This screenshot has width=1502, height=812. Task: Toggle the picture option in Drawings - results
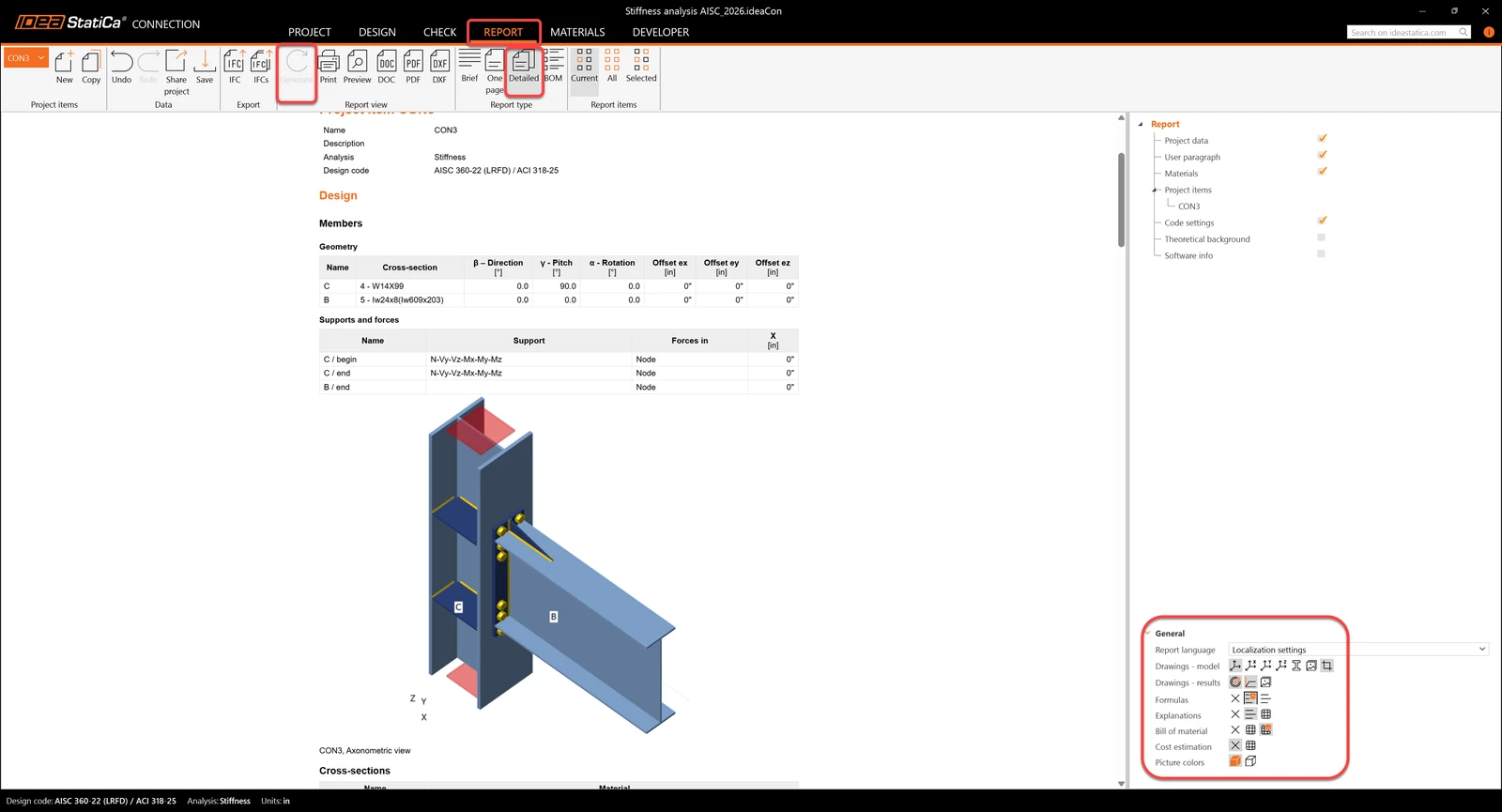[1265, 682]
